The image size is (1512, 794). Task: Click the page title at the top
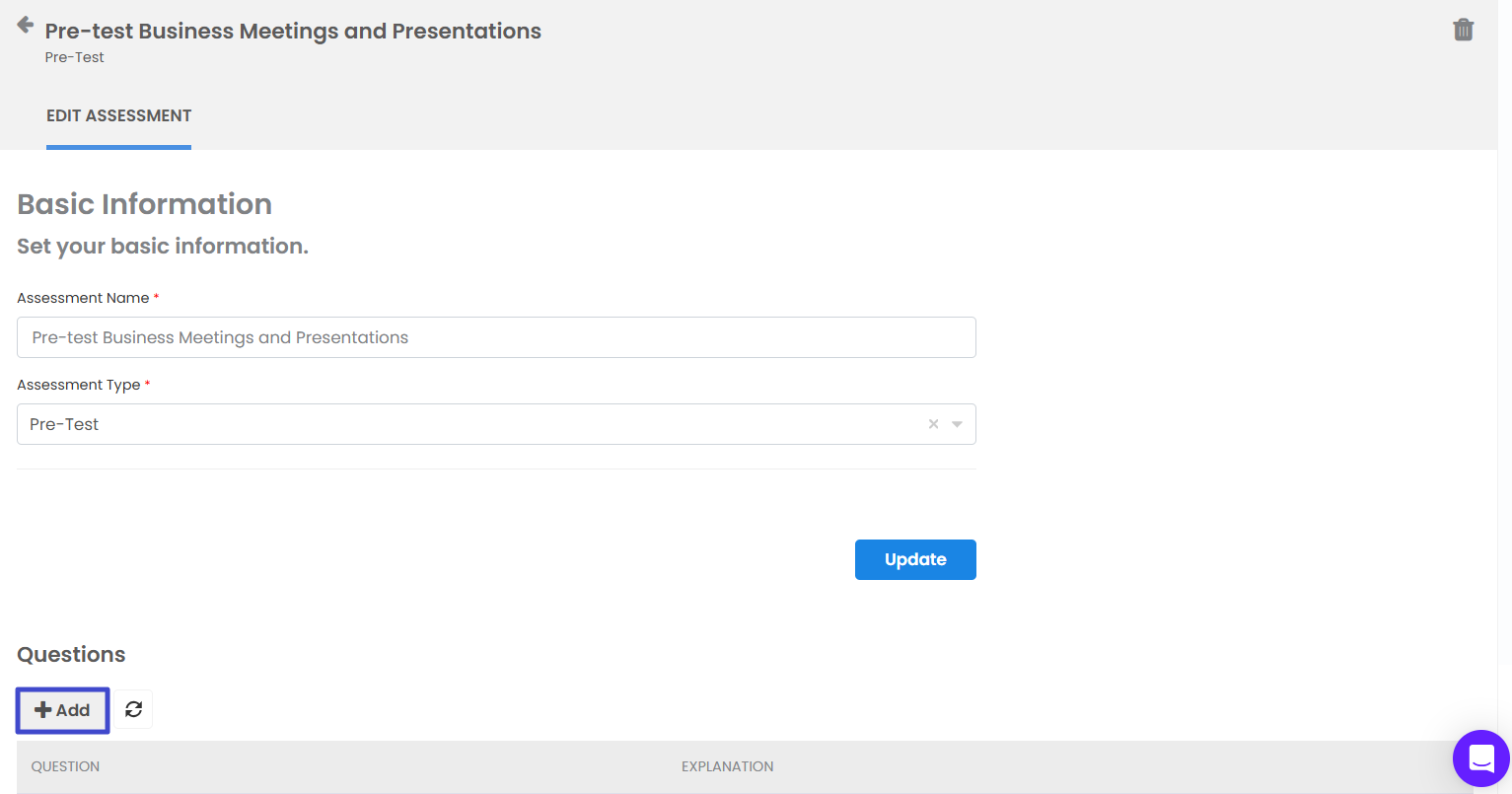[x=293, y=32]
